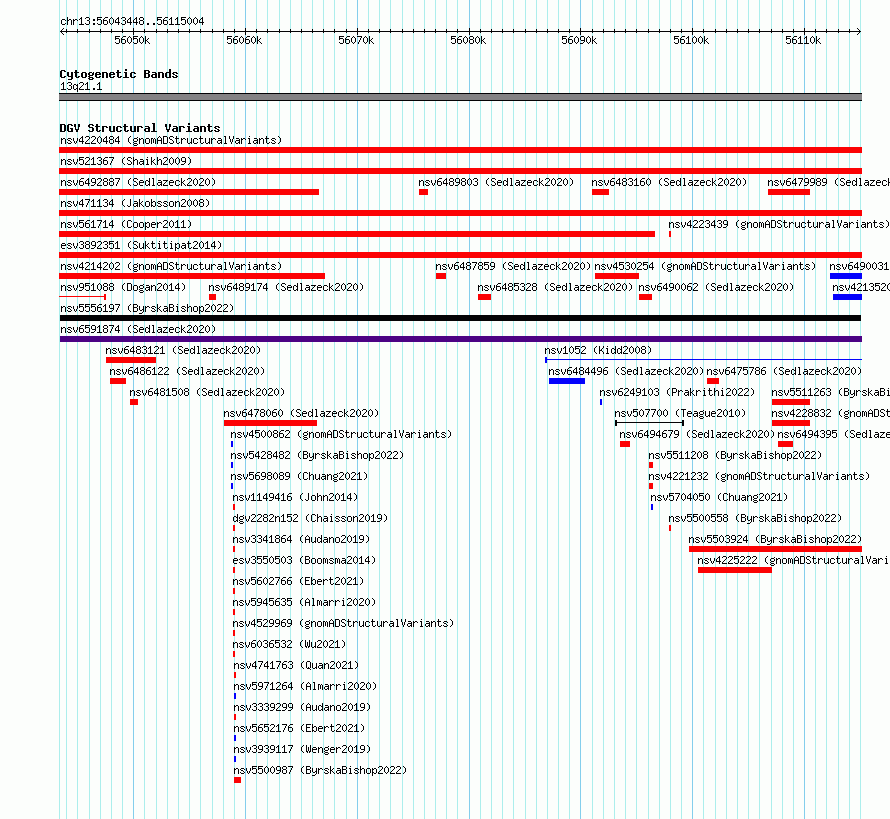Click the red bar under nsv5503924
This screenshot has width=890, height=819.
coord(775,549)
